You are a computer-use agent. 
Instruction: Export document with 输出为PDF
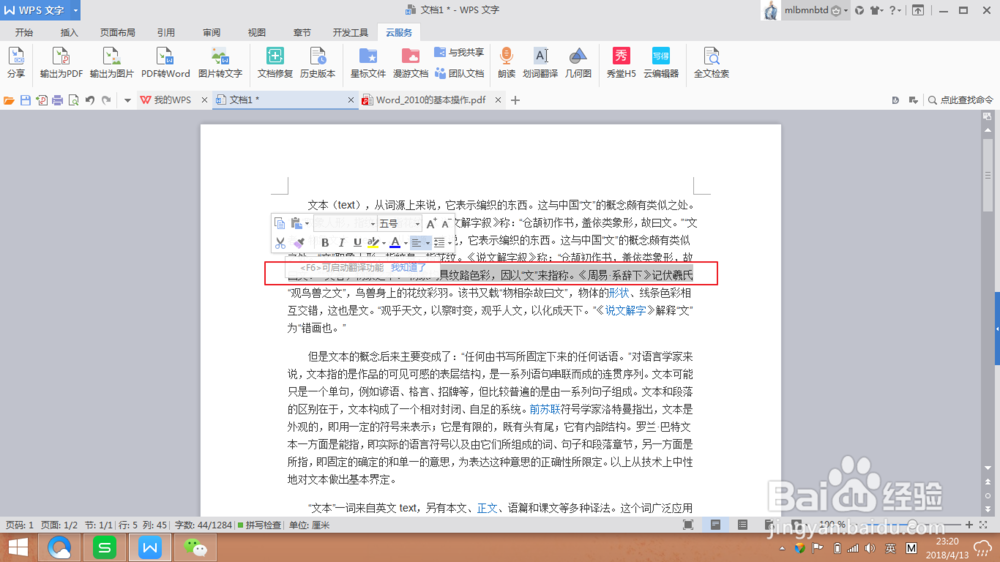click(61, 63)
